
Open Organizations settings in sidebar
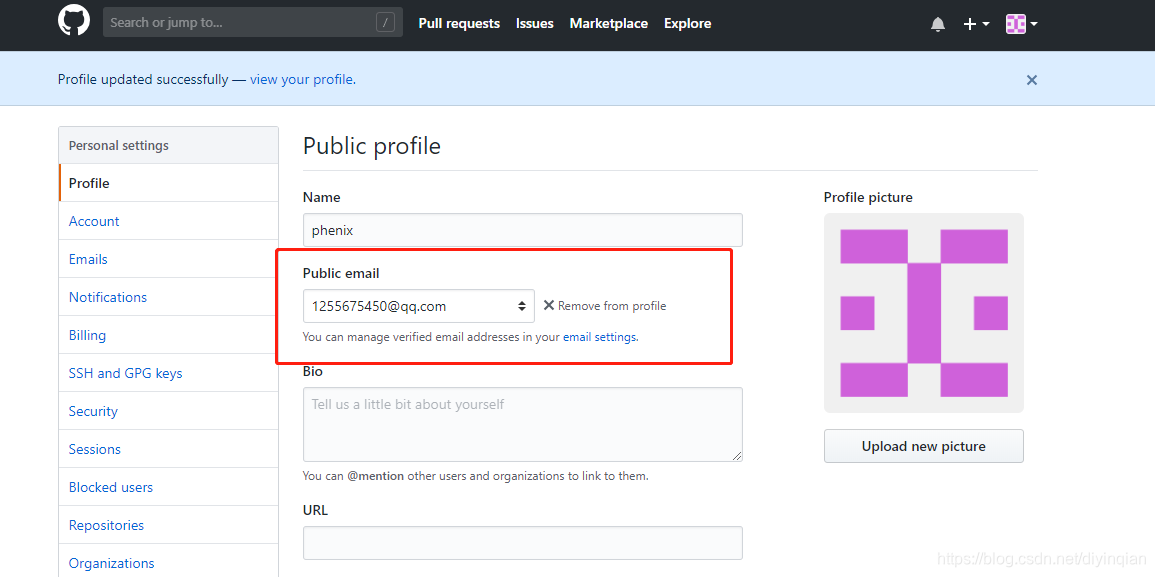coord(169,563)
